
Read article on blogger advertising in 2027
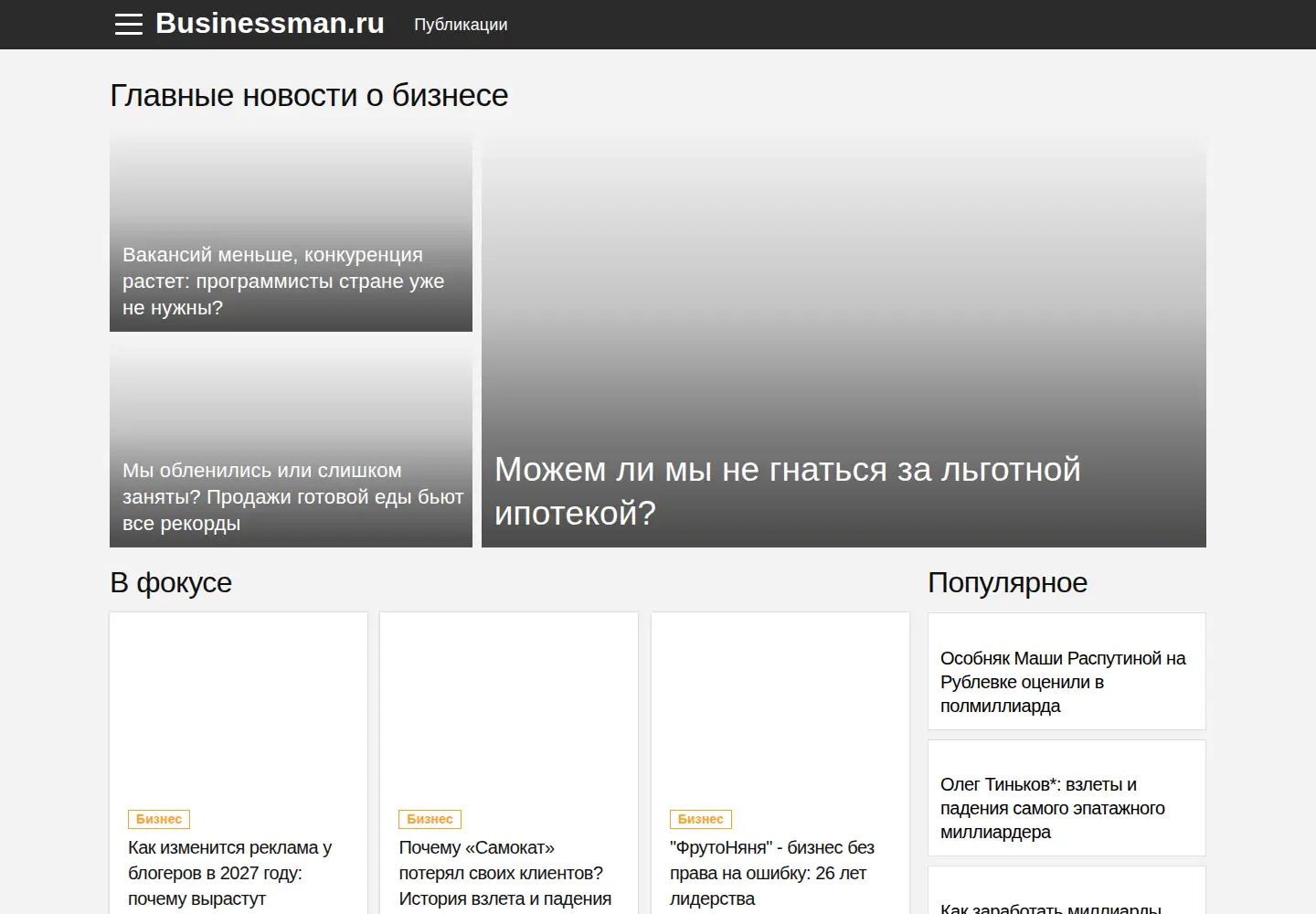pyautogui.click(x=229, y=873)
